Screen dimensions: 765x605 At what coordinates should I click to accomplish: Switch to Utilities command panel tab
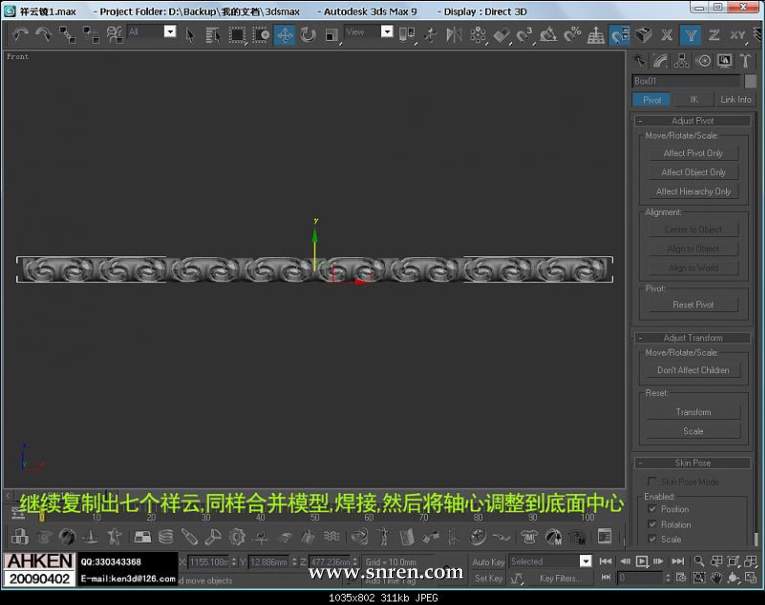click(745, 61)
